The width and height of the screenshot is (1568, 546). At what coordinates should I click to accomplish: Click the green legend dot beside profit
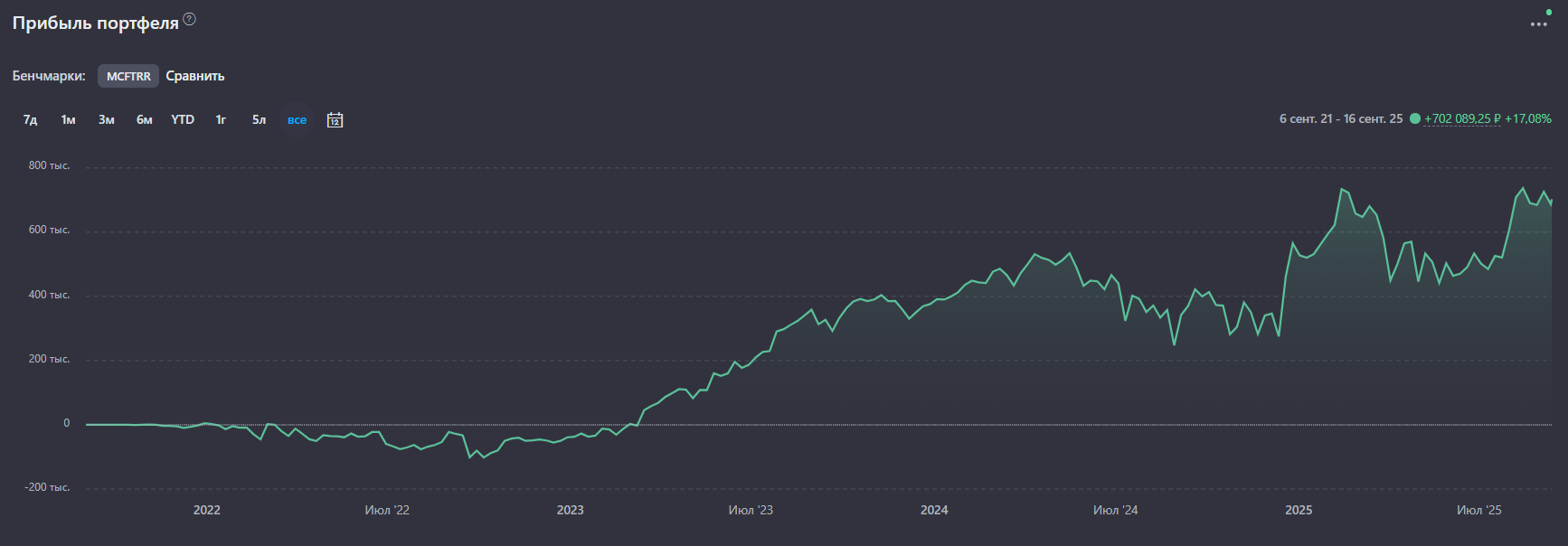click(x=1415, y=118)
